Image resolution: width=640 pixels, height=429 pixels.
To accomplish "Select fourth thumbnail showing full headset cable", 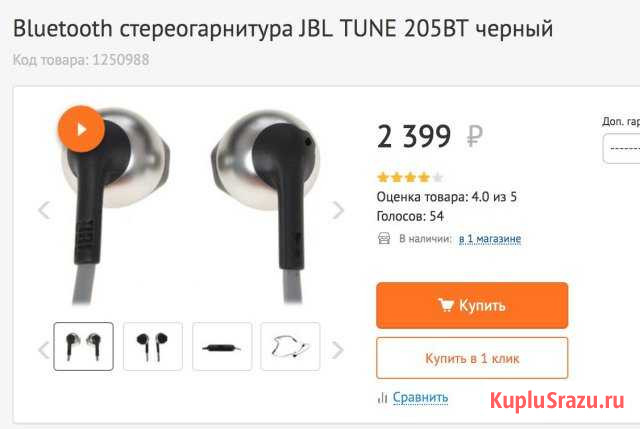I will [x=290, y=346].
